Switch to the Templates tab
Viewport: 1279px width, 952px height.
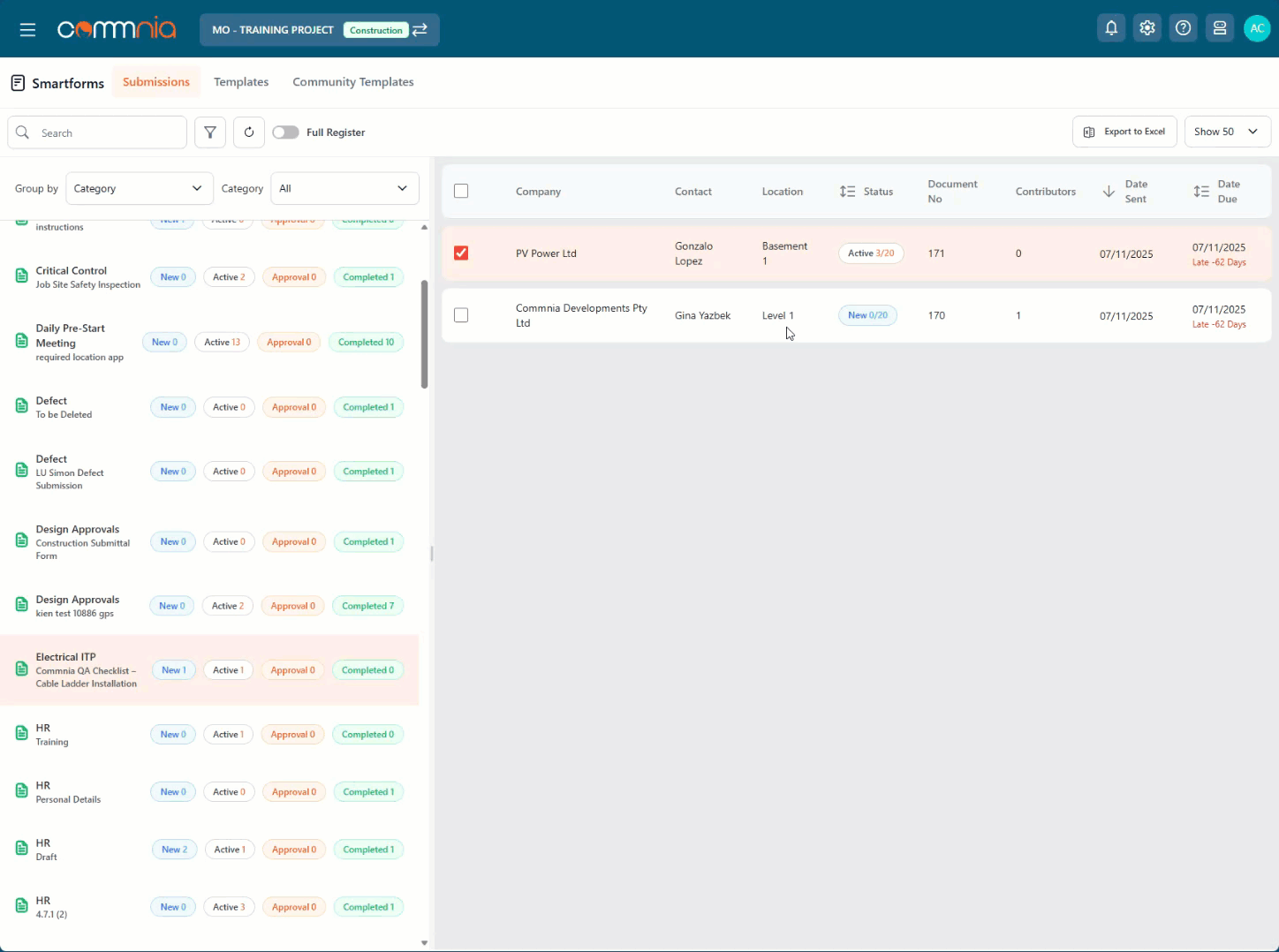click(241, 82)
